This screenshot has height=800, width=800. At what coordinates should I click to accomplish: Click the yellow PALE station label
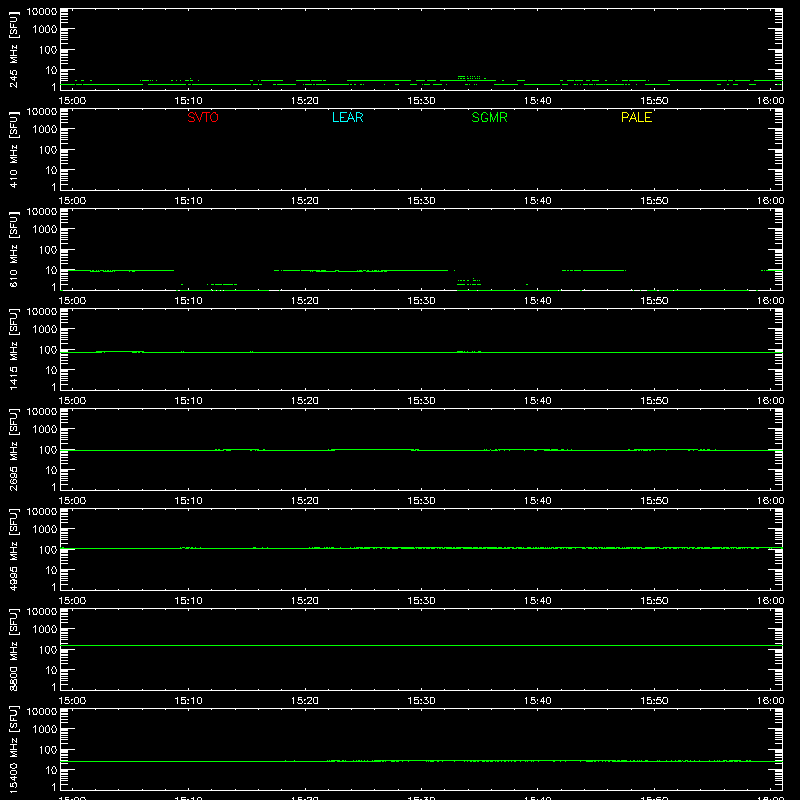636,117
